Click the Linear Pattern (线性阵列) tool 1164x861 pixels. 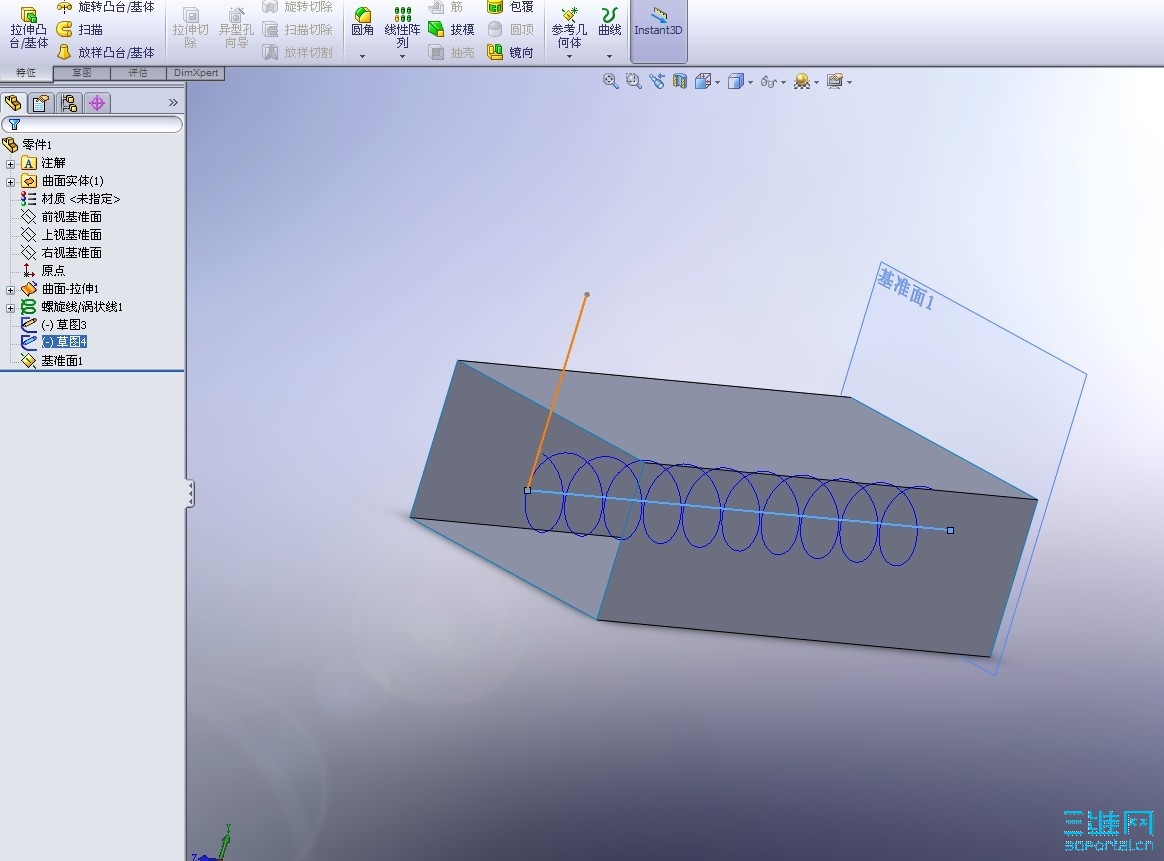pos(402,27)
